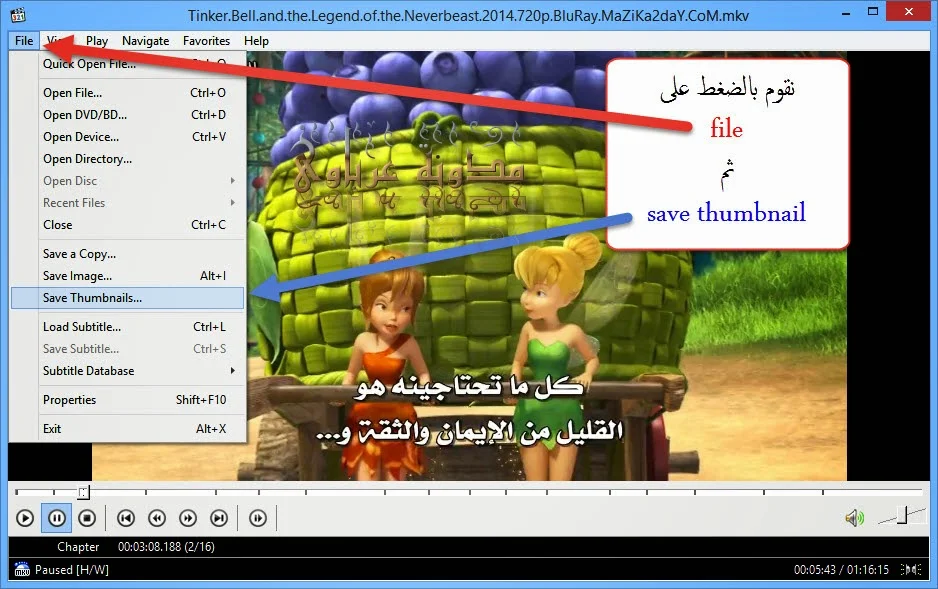Viewport: 938px width, 589px height.
Task: Click the seek bar position thumb
Action: [x=83, y=492]
